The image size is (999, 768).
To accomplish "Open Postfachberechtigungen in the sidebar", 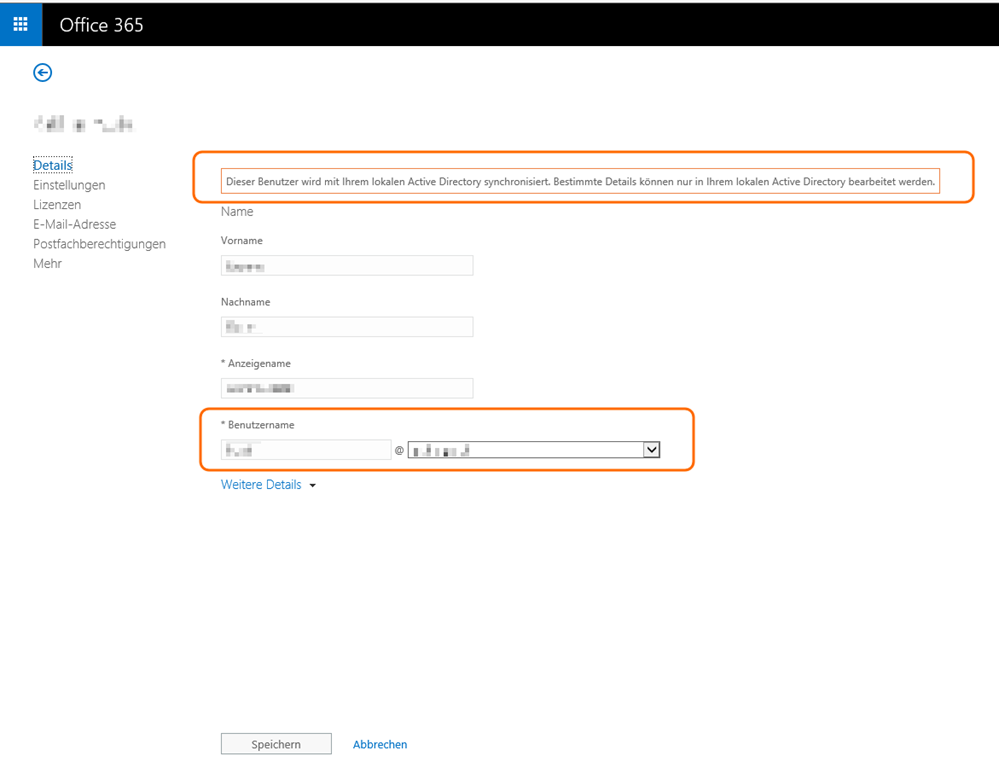I will click(99, 244).
